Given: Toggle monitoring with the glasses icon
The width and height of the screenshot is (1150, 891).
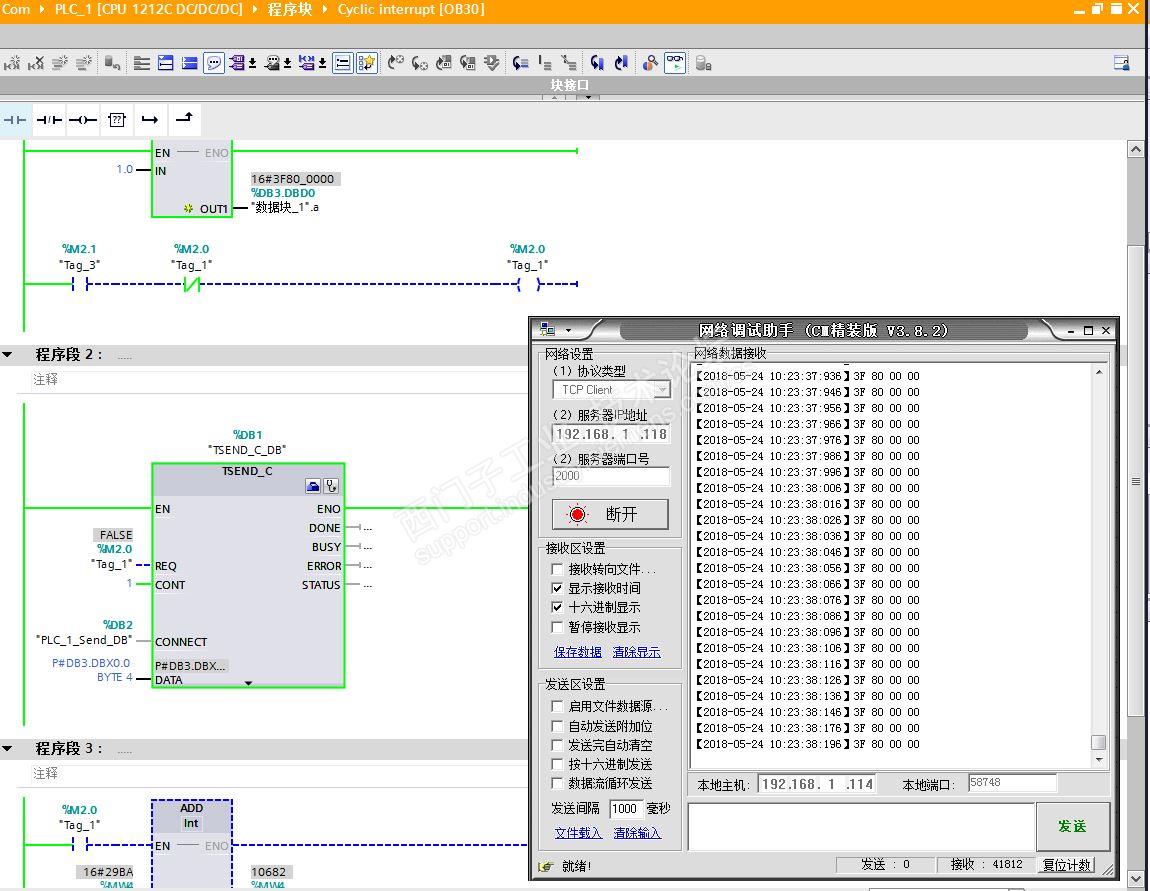Looking at the screenshot, I should pos(675,63).
